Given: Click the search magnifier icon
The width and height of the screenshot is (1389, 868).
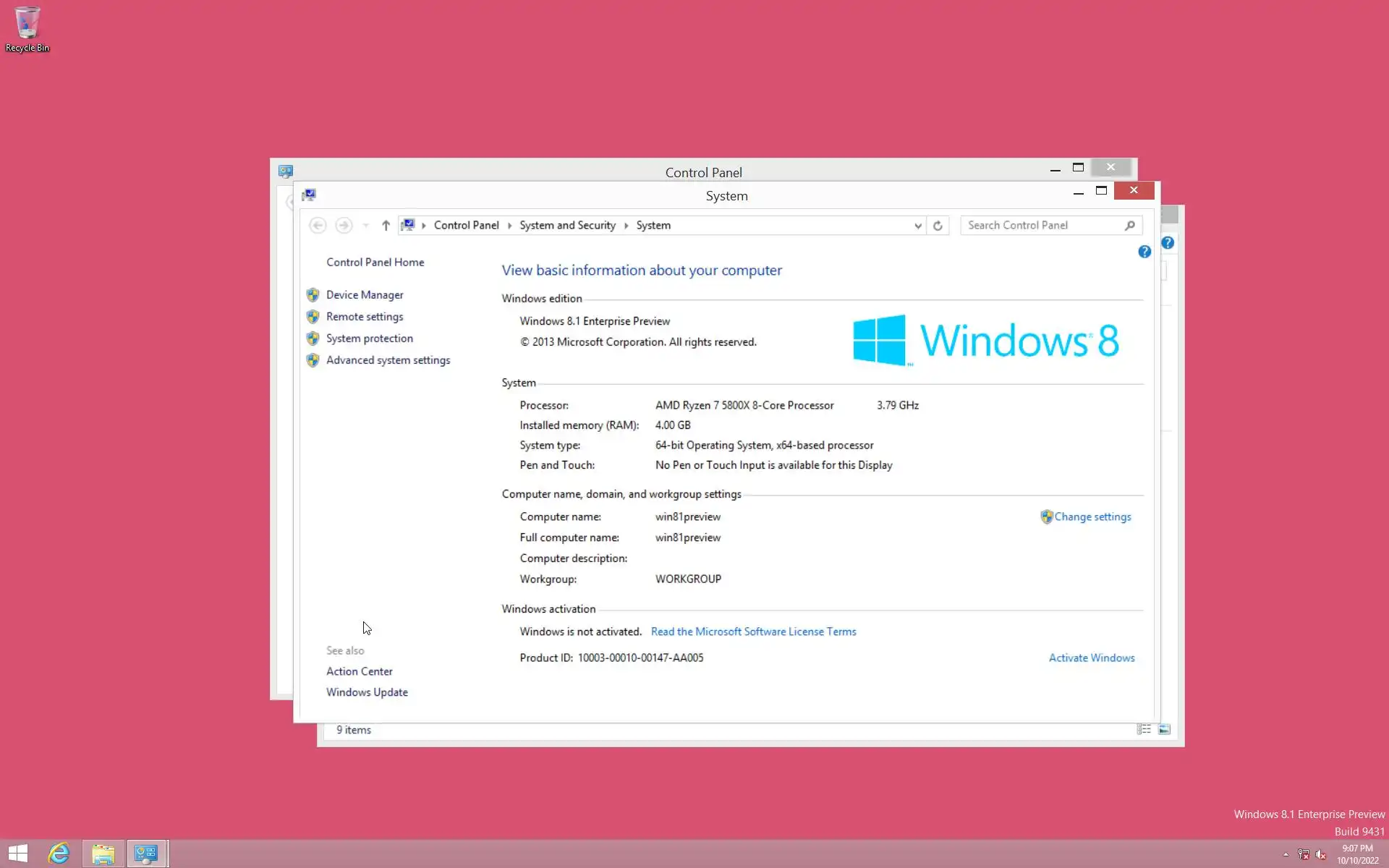Looking at the screenshot, I should (x=1129, y=226).
